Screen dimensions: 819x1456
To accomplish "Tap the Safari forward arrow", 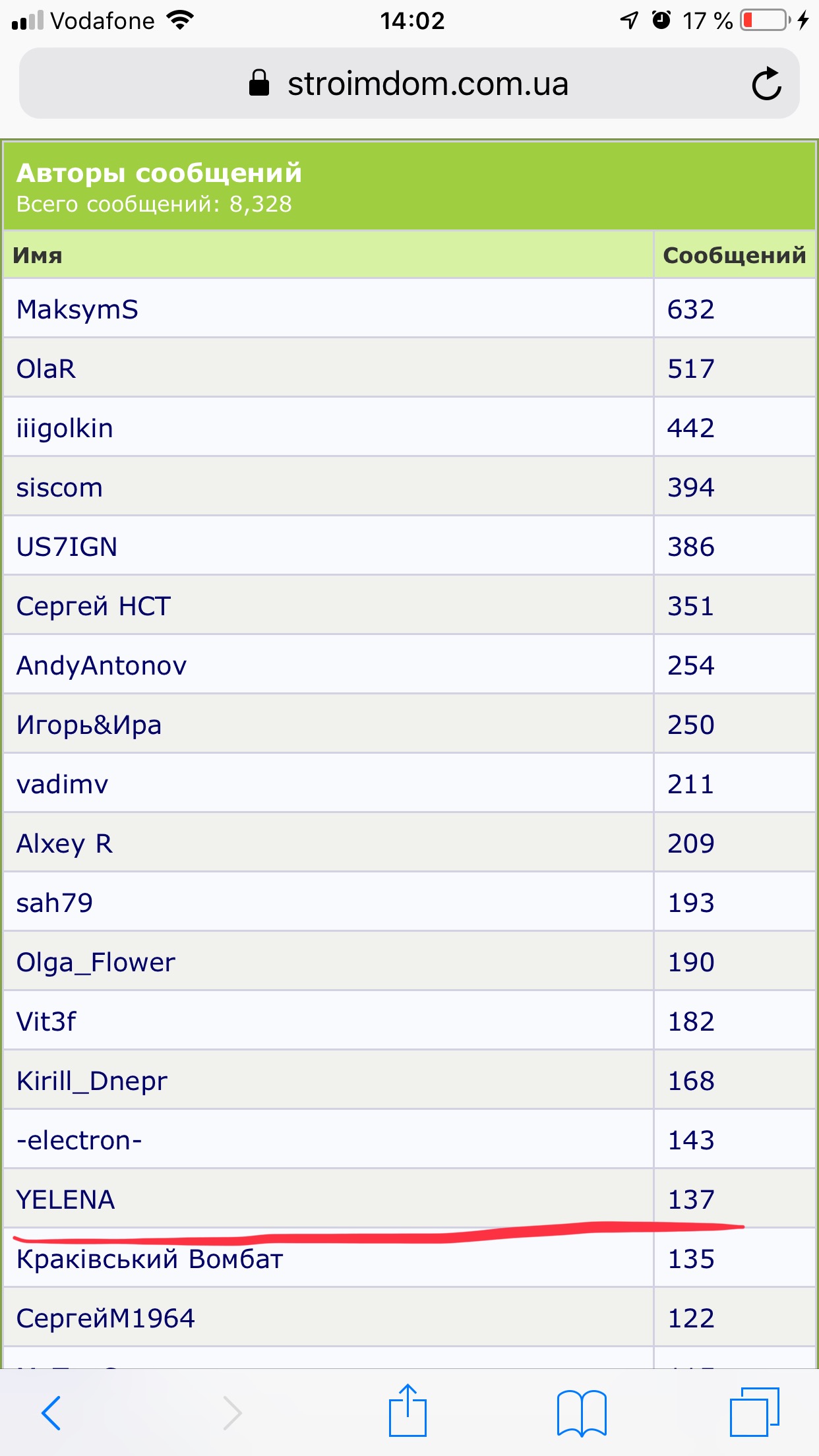I will click(x=232, y=1412).
